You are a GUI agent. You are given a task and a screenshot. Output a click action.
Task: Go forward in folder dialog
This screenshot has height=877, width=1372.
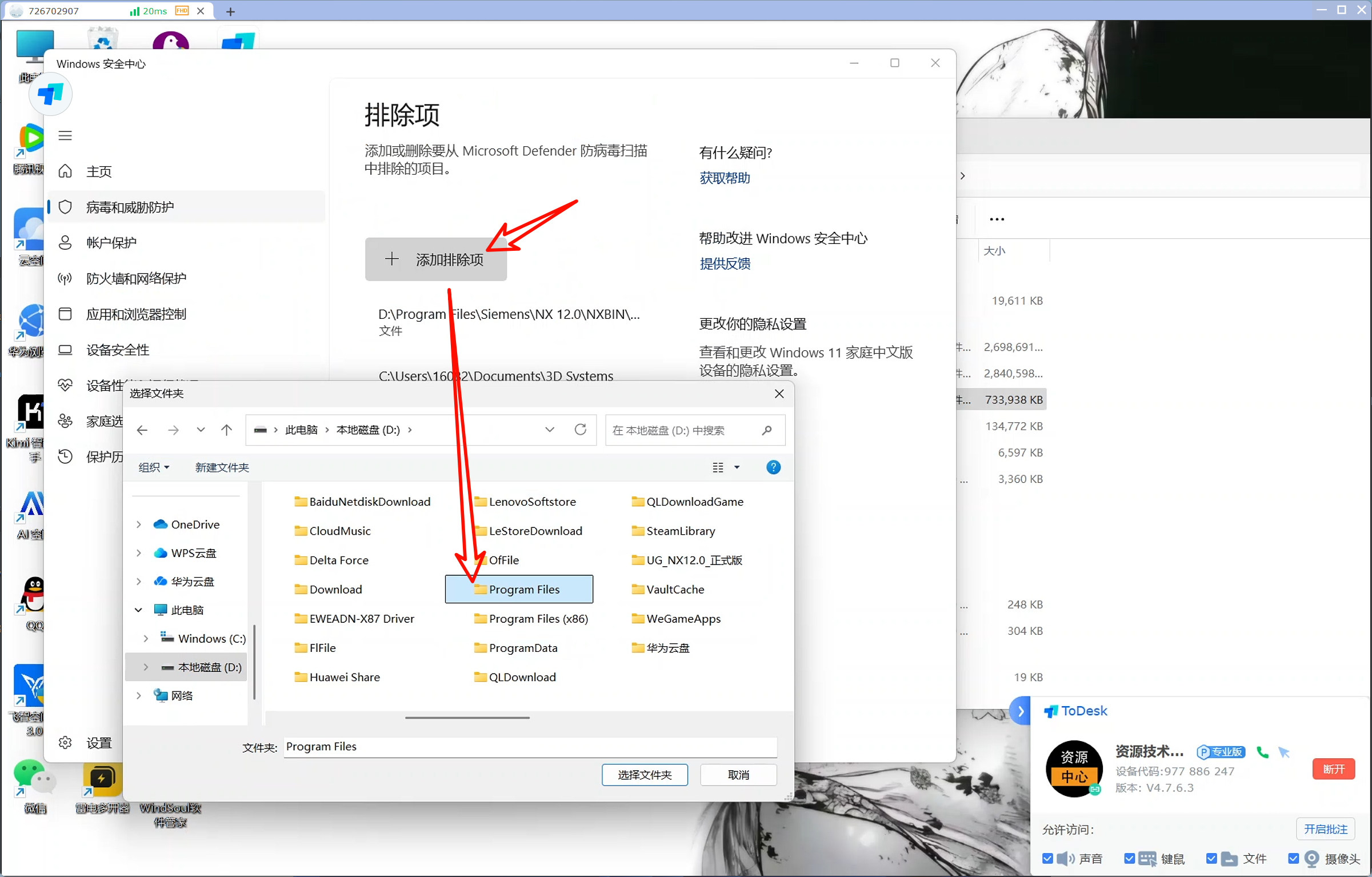(x=173, y=430)
